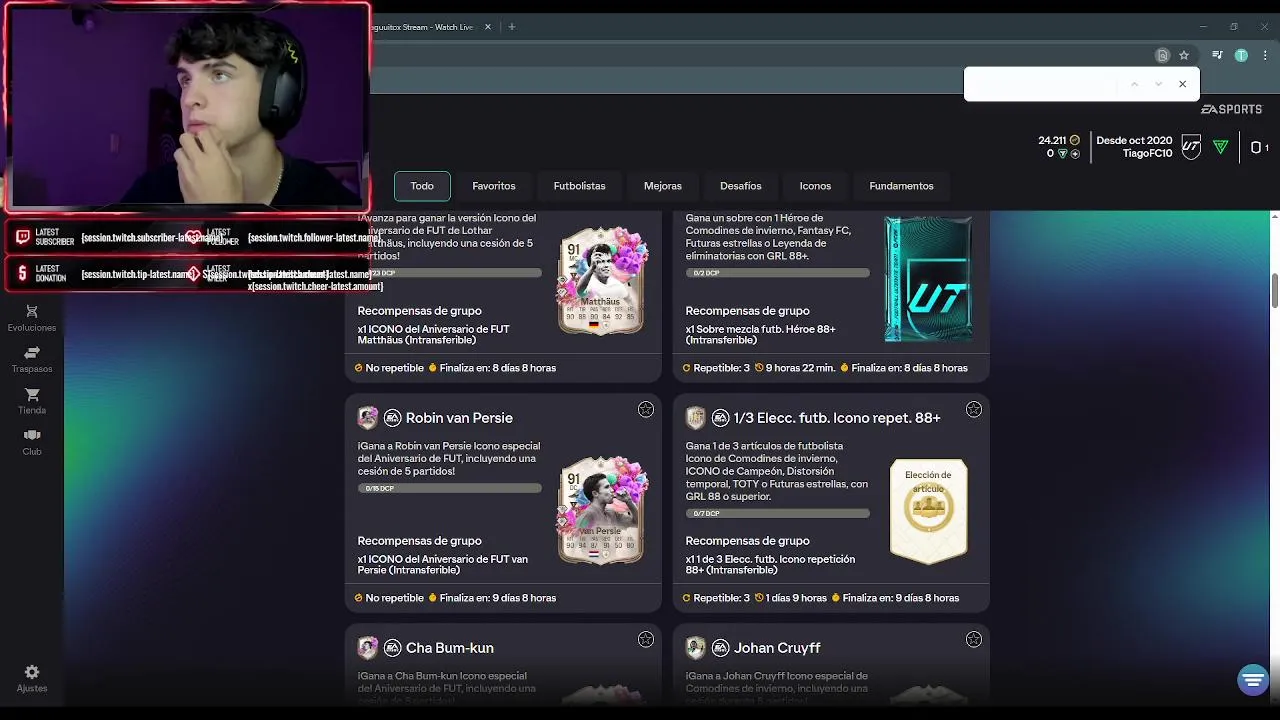This screenshot has width=1280, height=720.
Task: Click the EA icon beside Cha Bum-kun
Action: click(x=393, y=648)
